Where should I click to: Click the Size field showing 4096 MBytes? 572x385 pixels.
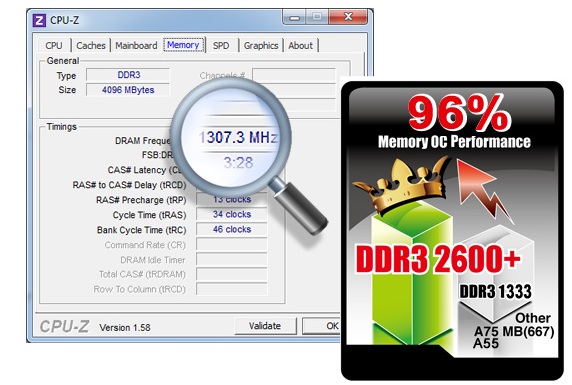tap(128, 90)
